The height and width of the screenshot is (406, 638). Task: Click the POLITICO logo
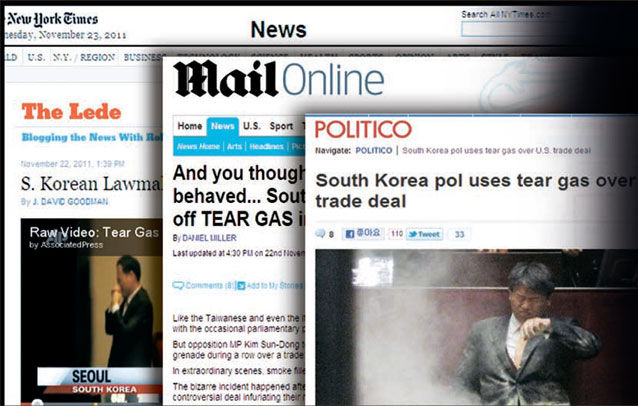click(x=363, y=129)
